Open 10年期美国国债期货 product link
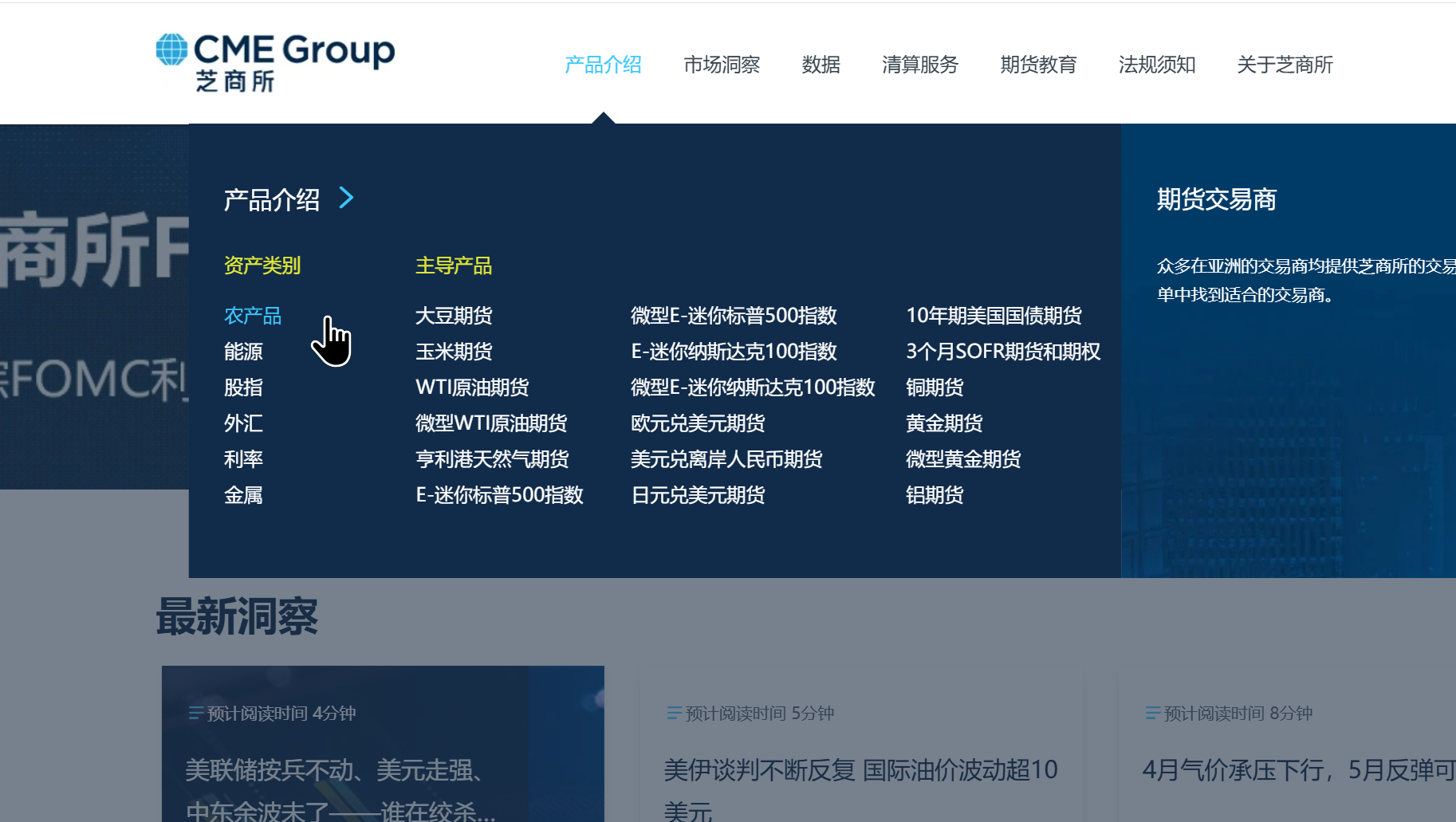 coord(994,316)
